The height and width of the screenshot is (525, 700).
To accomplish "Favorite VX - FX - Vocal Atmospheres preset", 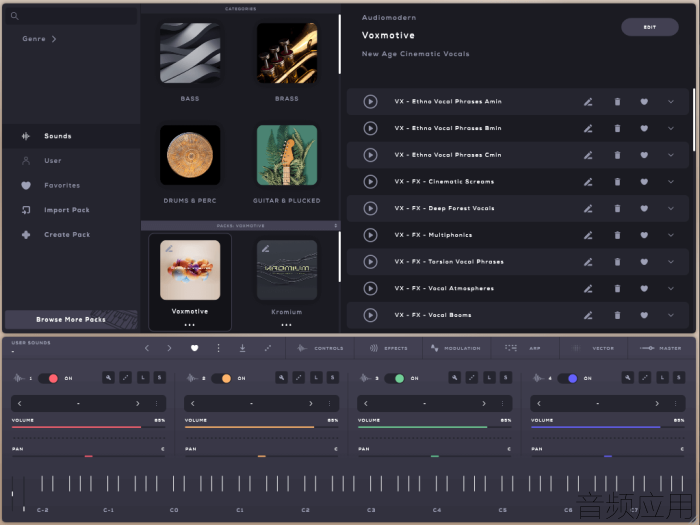I will 644,288.
